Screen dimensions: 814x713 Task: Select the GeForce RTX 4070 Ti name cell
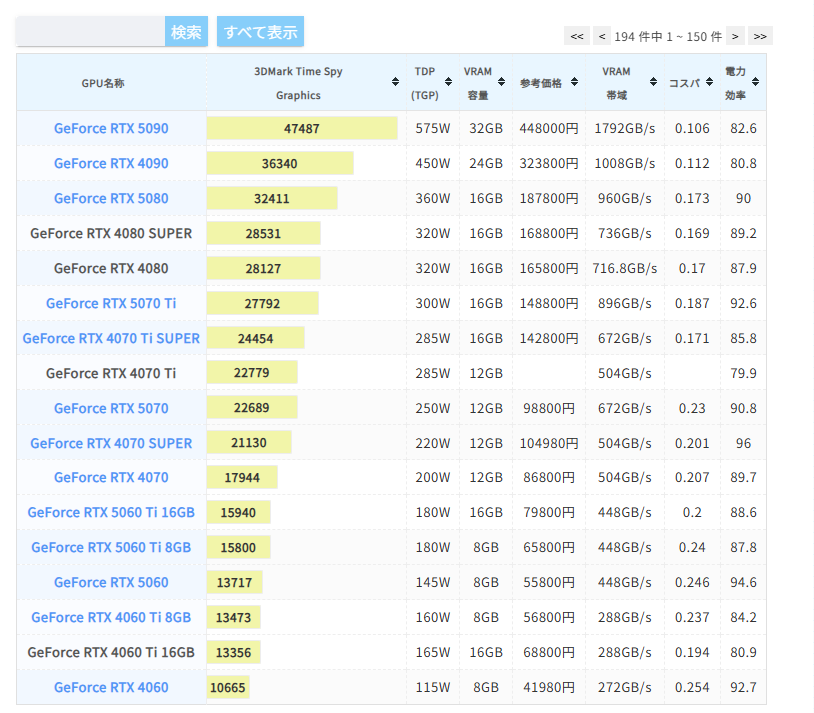(x=111, y=373)
